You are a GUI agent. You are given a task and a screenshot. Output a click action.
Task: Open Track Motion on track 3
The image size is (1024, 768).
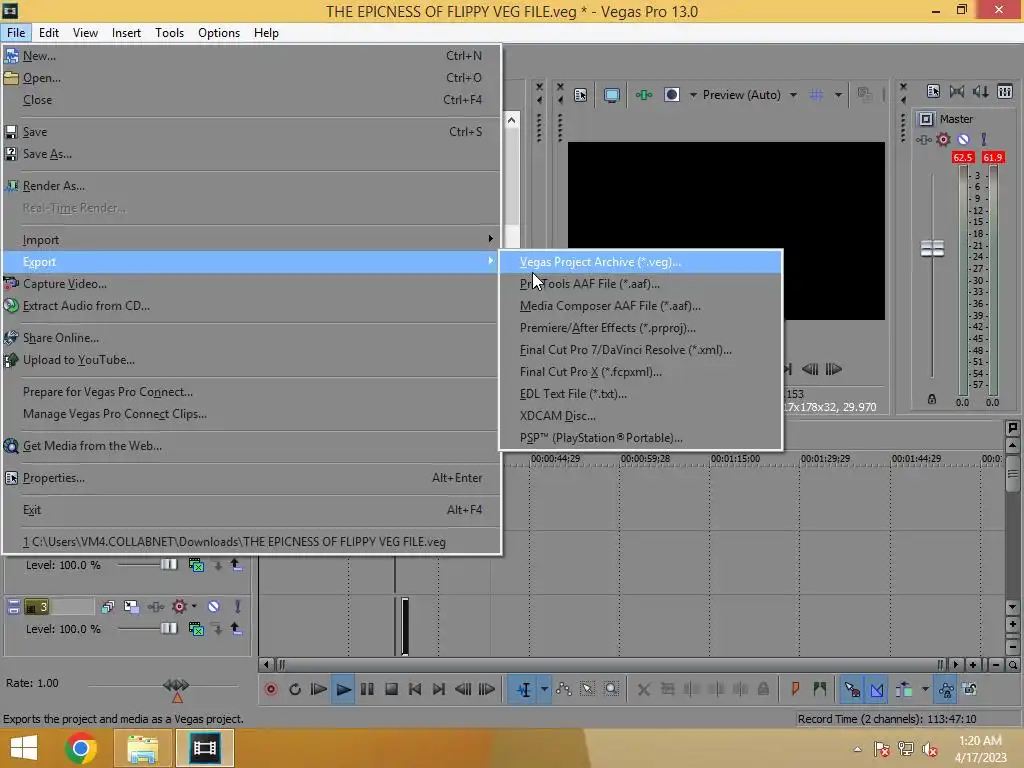point(131,607)
